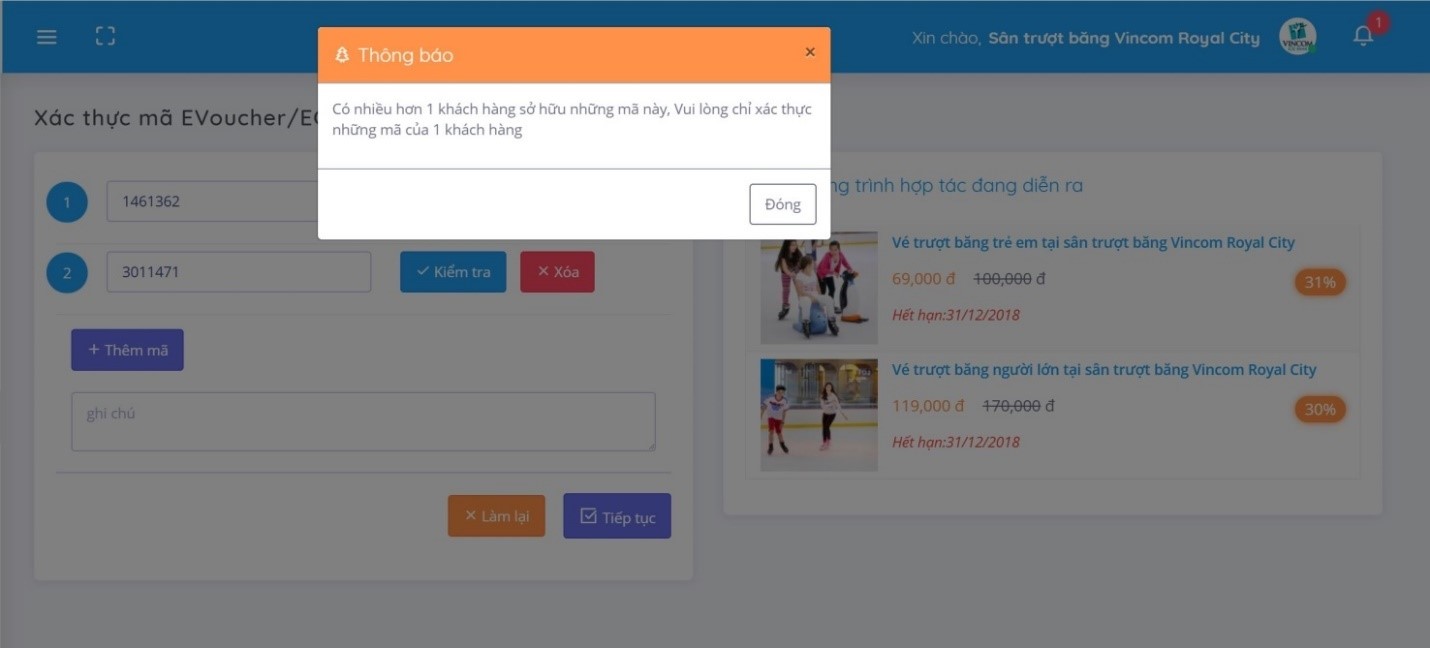Click the step 1 number badge
Viewport: 1430px width, 648px height.
tap(67, 202)
